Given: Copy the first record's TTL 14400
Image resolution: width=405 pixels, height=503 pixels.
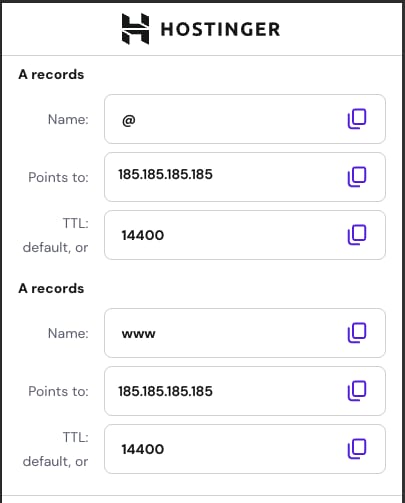Looking at the screenshot, I should point(357,235).
